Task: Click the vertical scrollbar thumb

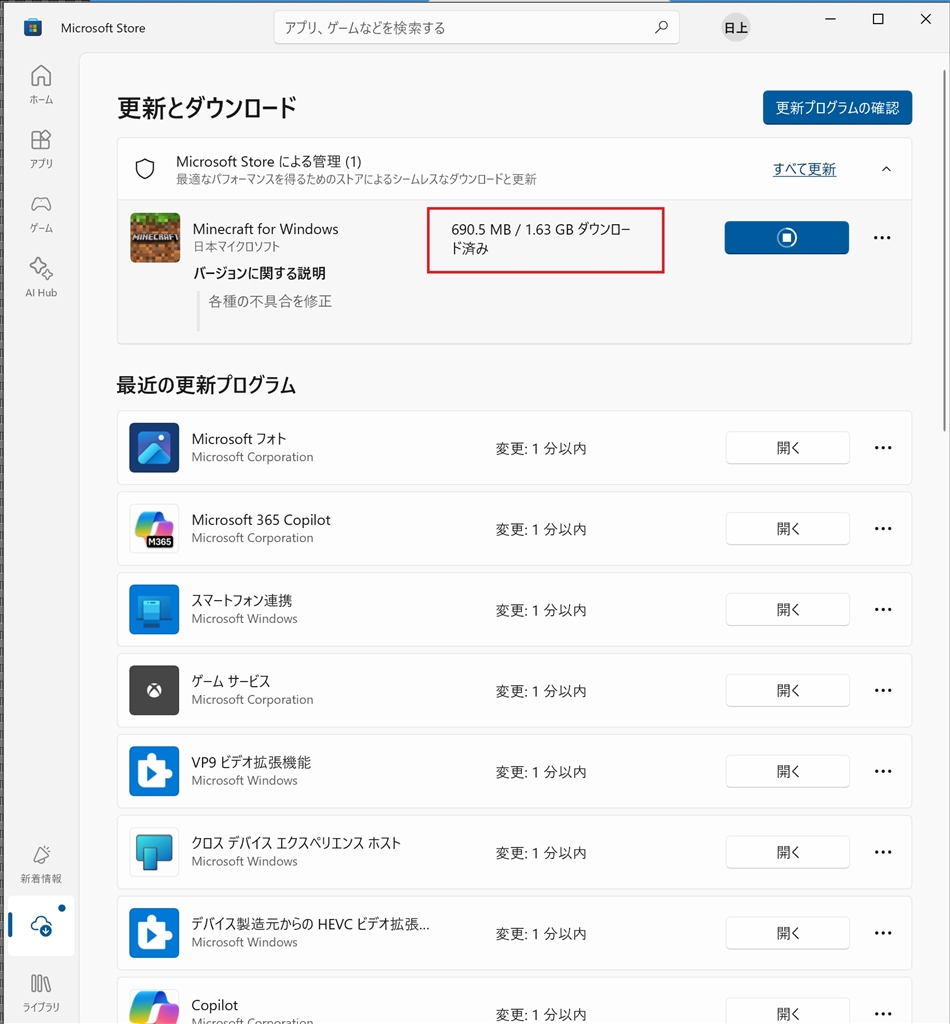Action: click(x=944, y=250)
